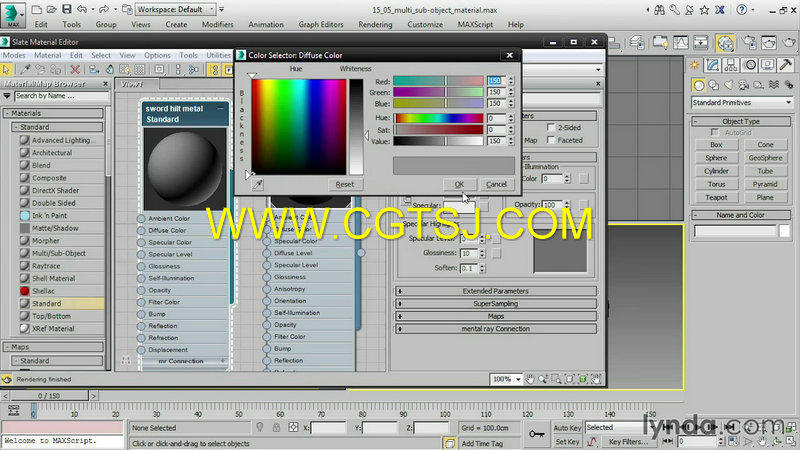Open the Standard Primitives dropdown
Viewport: 800px width, 450px height.
742,103
